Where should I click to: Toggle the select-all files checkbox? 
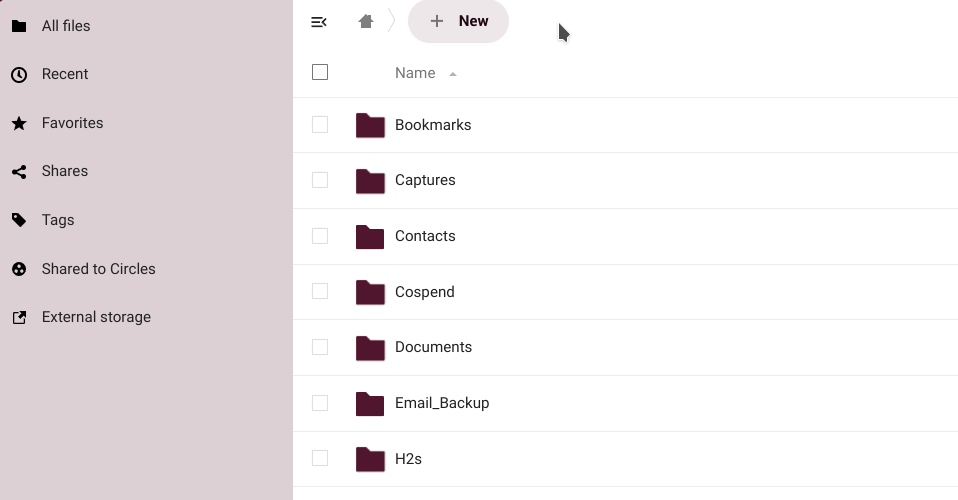(x=320, y=72)
